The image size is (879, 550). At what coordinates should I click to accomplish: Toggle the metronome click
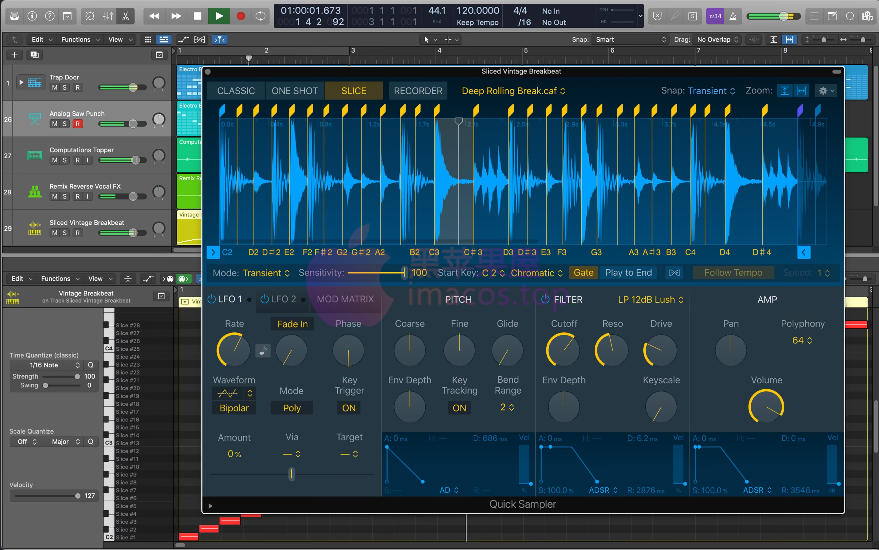tap(733, 16)
